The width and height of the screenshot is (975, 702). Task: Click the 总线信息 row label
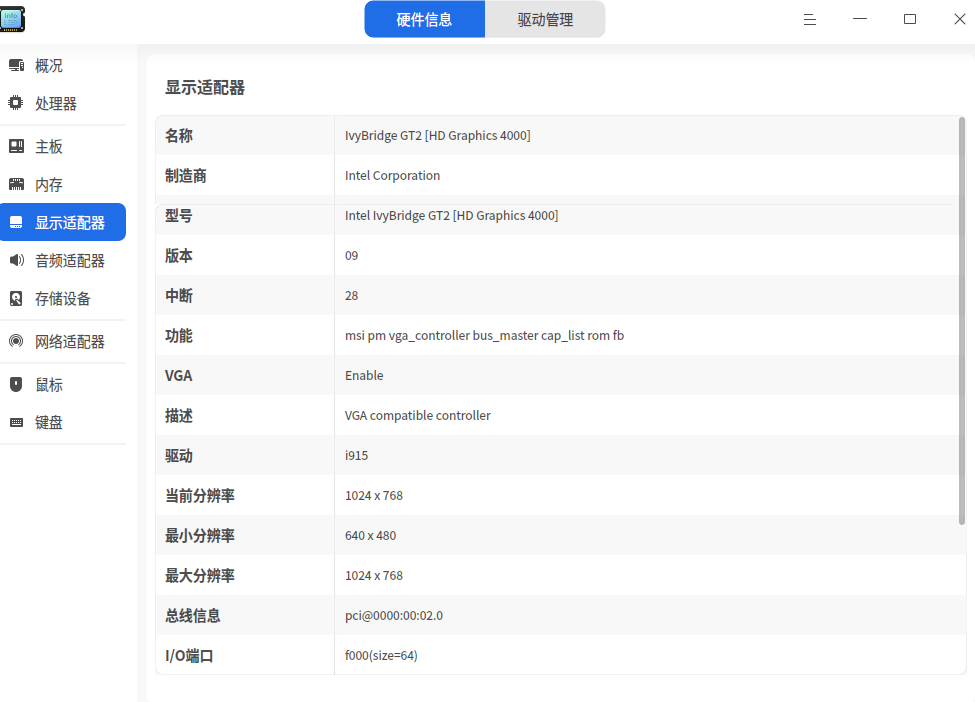pos(193,616)
